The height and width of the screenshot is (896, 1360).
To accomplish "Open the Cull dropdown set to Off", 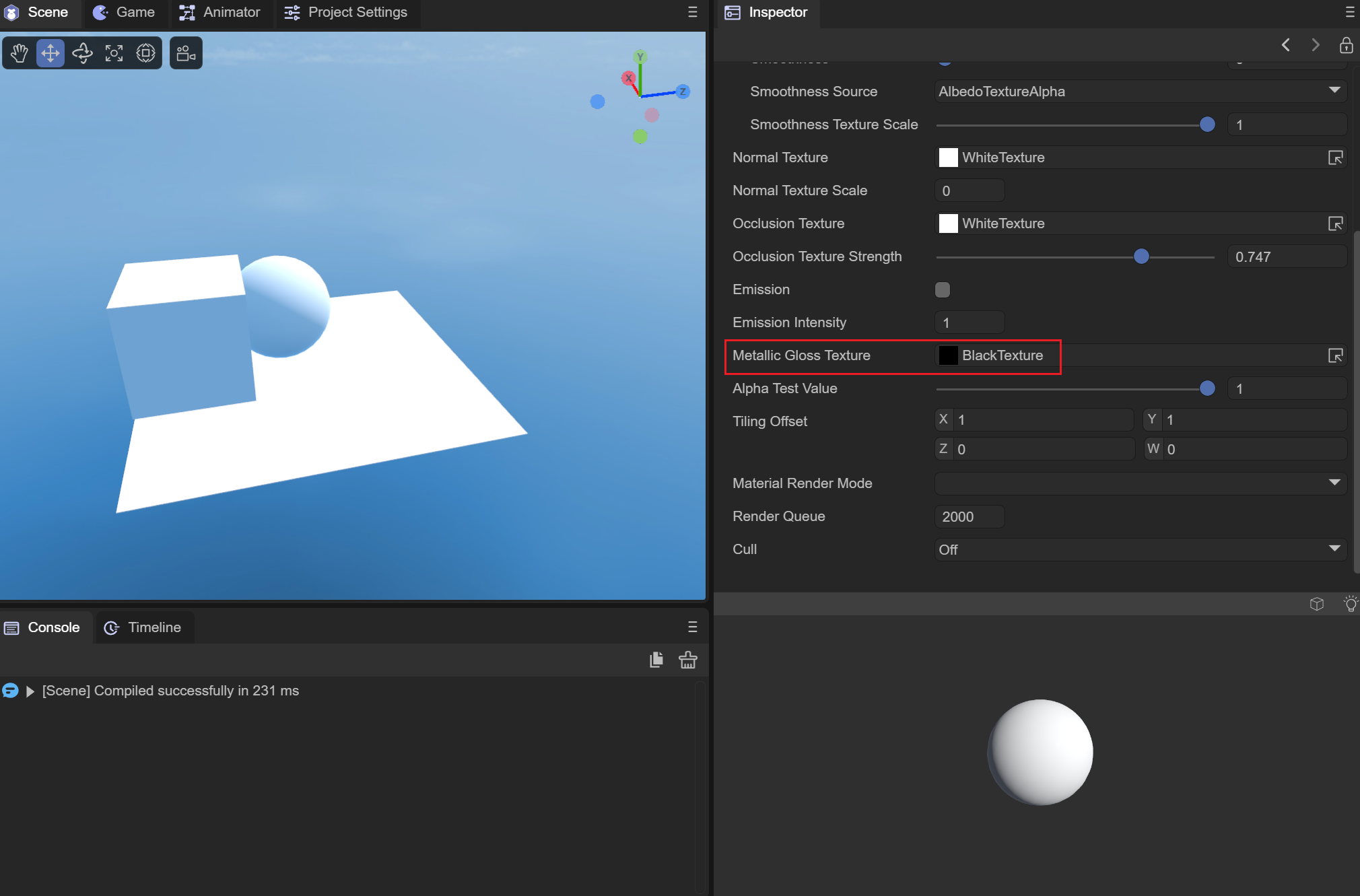I will [x=1139, y=549].
